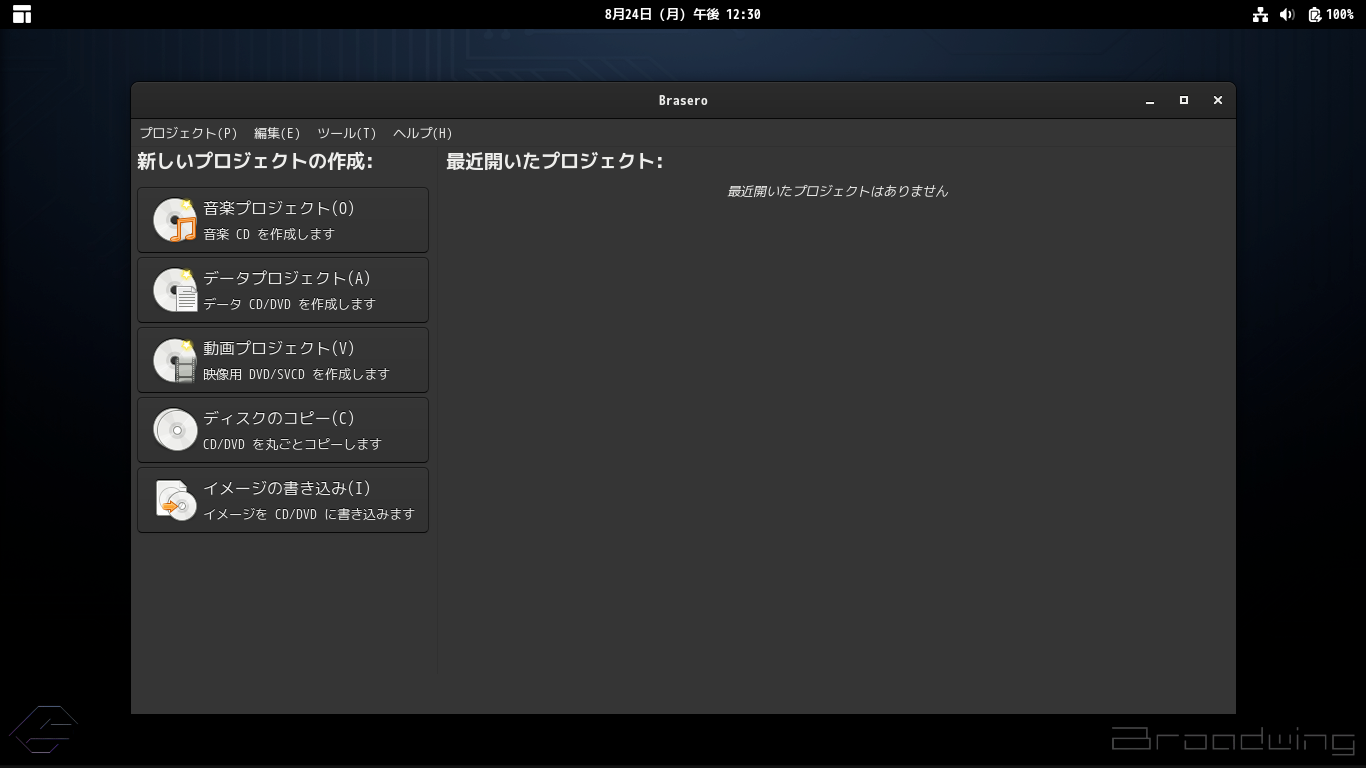Start 音楽プロジェクト(O) audio CD project
Image resolution: width=1366 pixels, height=768 pixels.
pos(283,220)
